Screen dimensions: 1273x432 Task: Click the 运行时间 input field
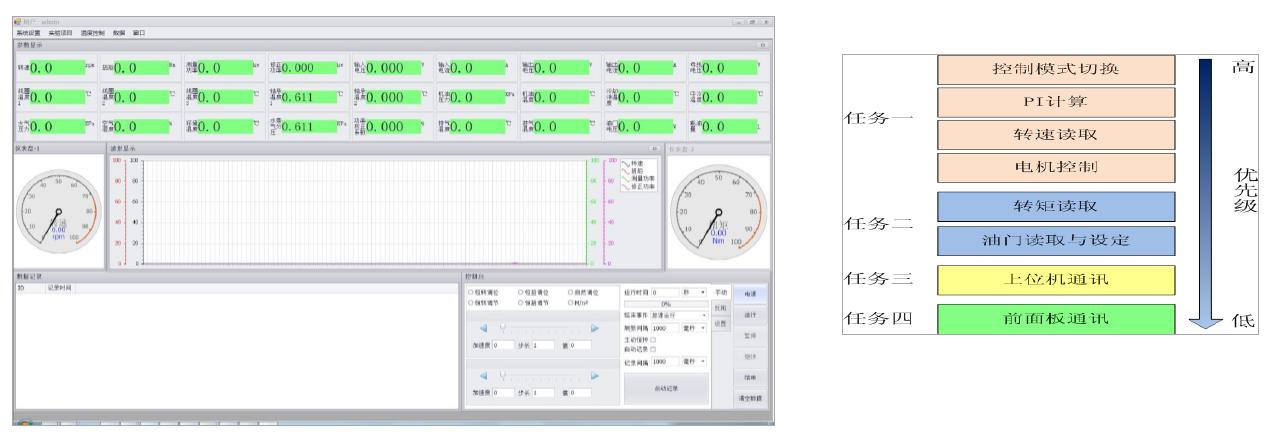coord(666,291)
